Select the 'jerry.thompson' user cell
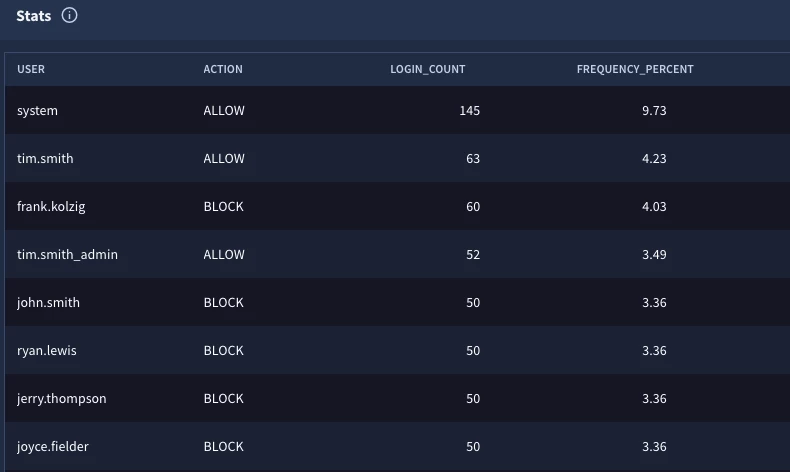Viewport: 790px width, 472px height. pyautogui.click(x=61, y=398)
